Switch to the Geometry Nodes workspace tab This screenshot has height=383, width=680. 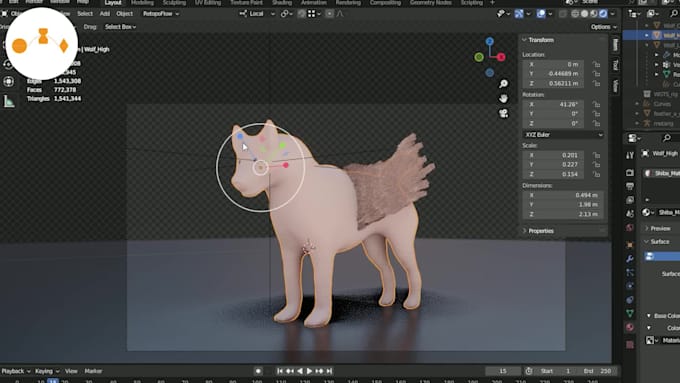431,3
